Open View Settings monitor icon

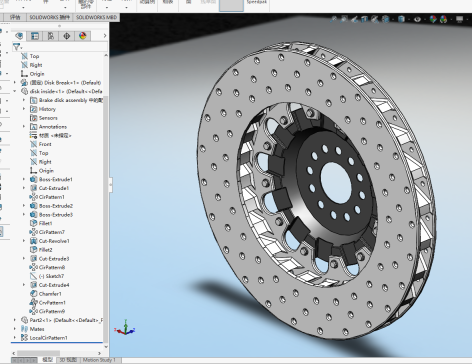[x=460, y=19]
